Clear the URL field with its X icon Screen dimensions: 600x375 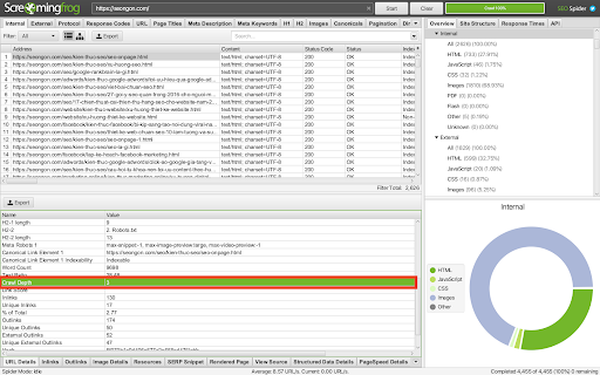(368, 8)
